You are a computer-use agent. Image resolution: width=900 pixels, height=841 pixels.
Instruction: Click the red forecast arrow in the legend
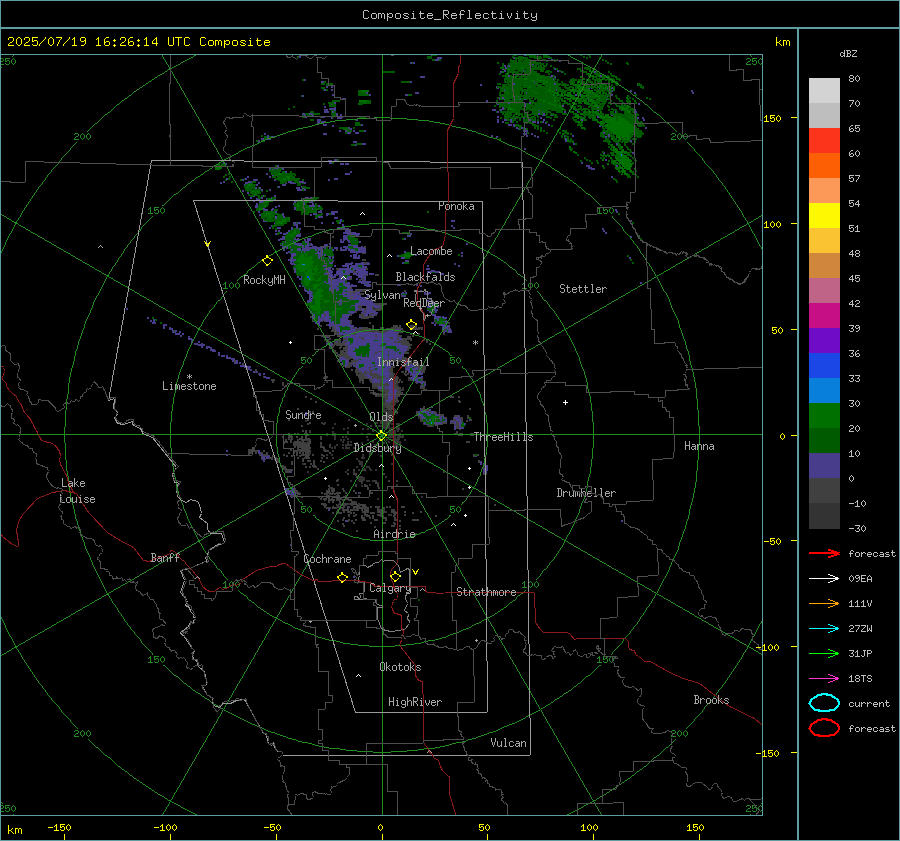[824, 553]
